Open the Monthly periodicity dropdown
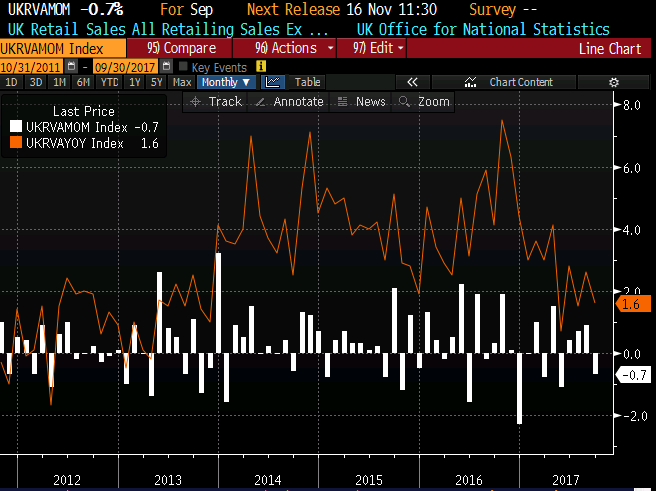 coord(227,82)
